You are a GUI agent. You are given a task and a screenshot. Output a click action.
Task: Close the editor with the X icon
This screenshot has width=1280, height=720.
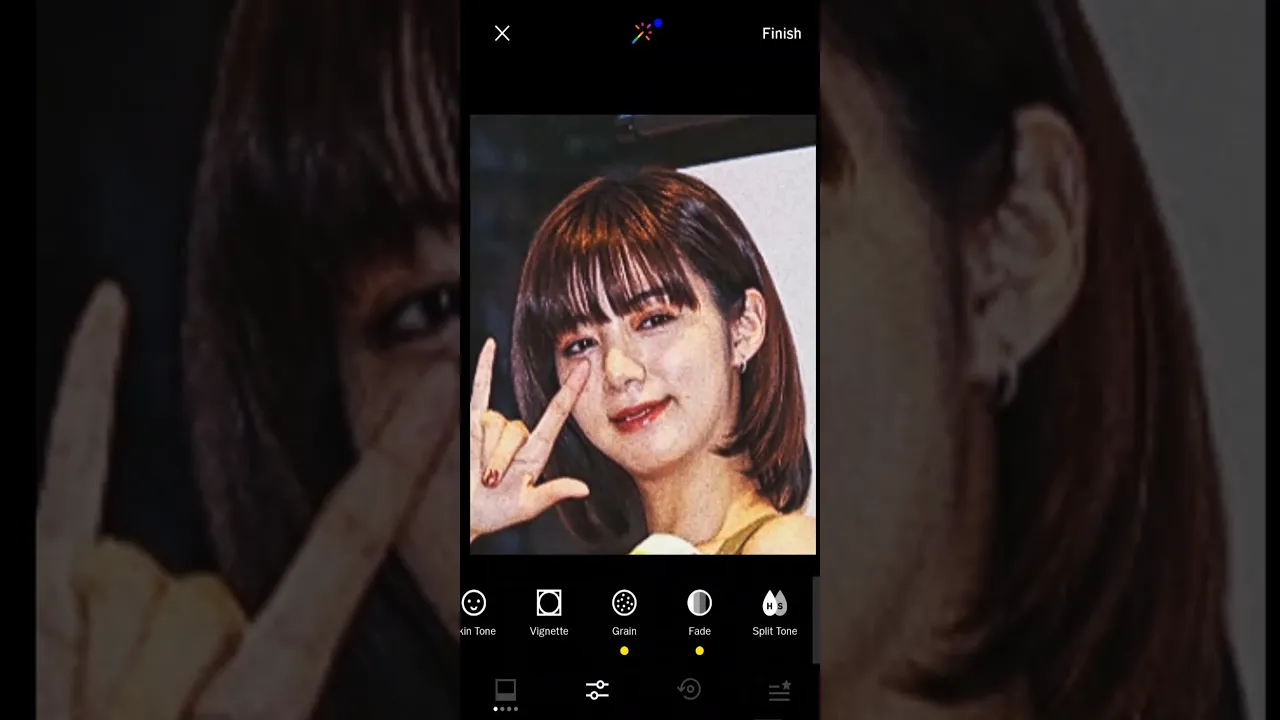point(502,33)
